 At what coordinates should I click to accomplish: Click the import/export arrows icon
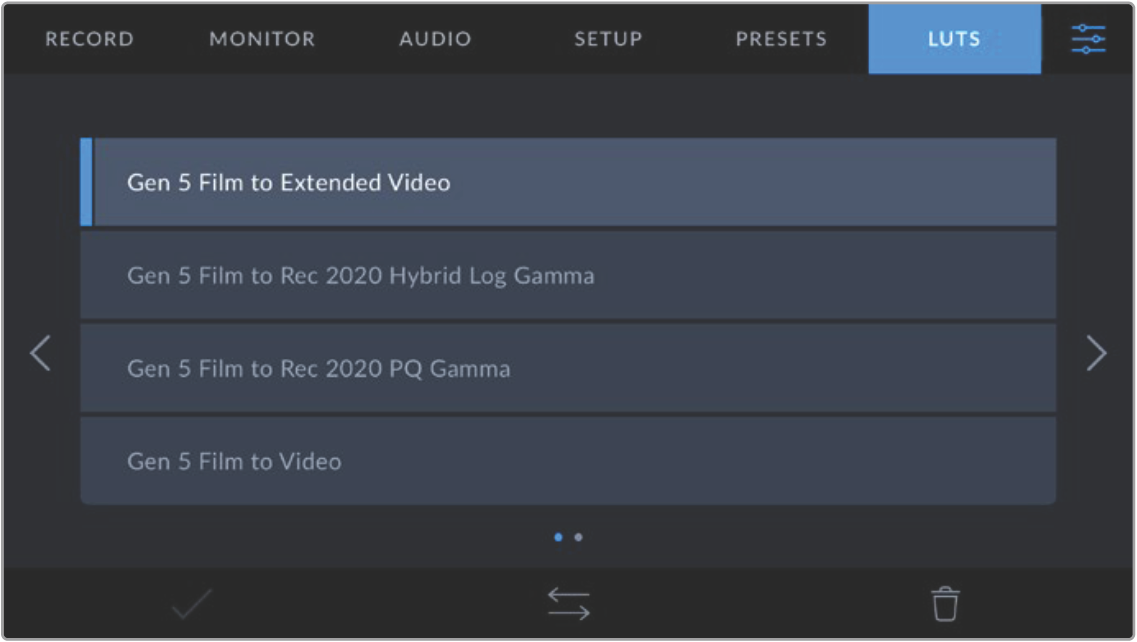point(568,604)
